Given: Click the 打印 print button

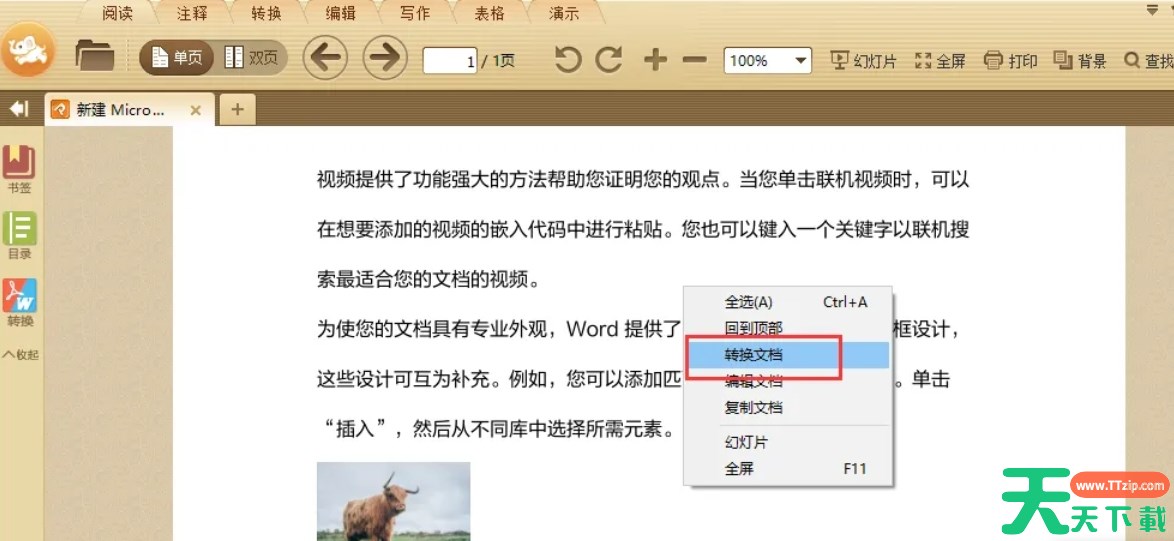Looking at the screenshot, I should [x=1011, y=61].
